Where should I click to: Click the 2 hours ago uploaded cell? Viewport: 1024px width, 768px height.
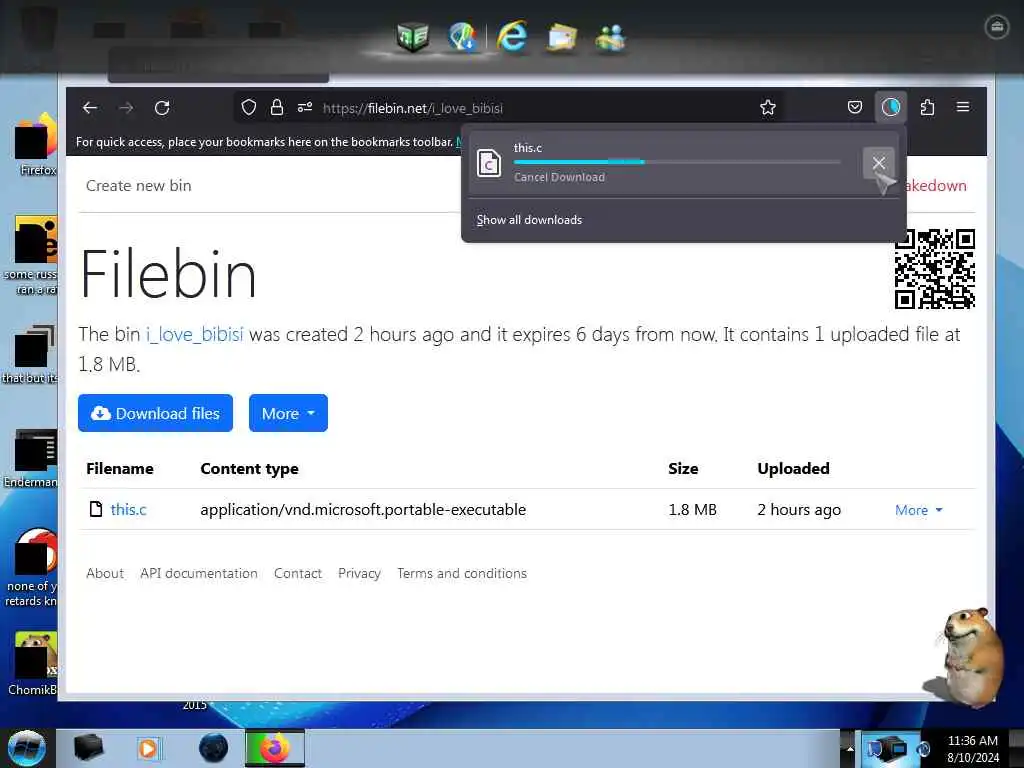pyautogui.click(x=799, y=510)
